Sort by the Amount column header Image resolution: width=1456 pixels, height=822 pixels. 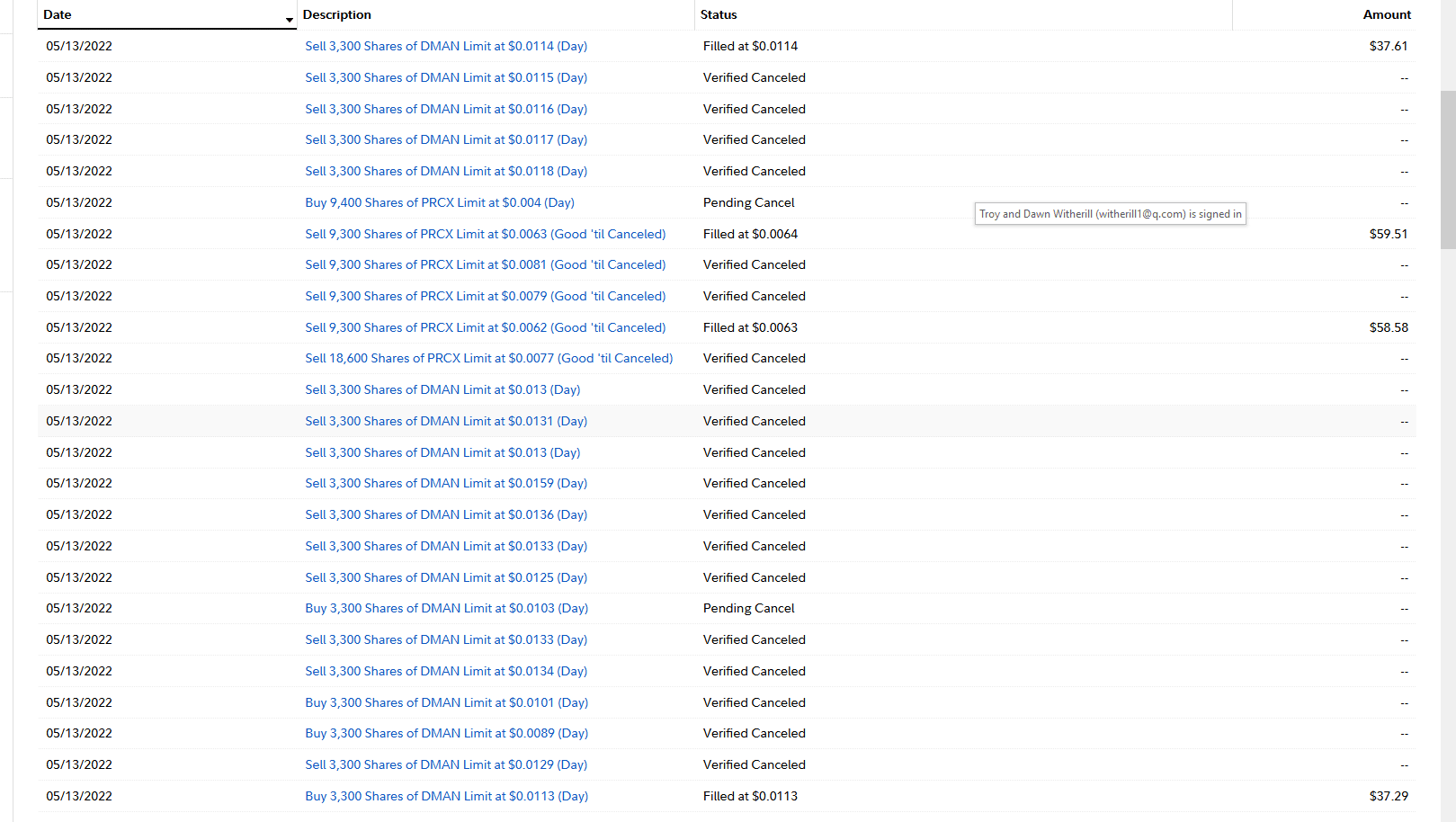click(x=1386, y=14)
